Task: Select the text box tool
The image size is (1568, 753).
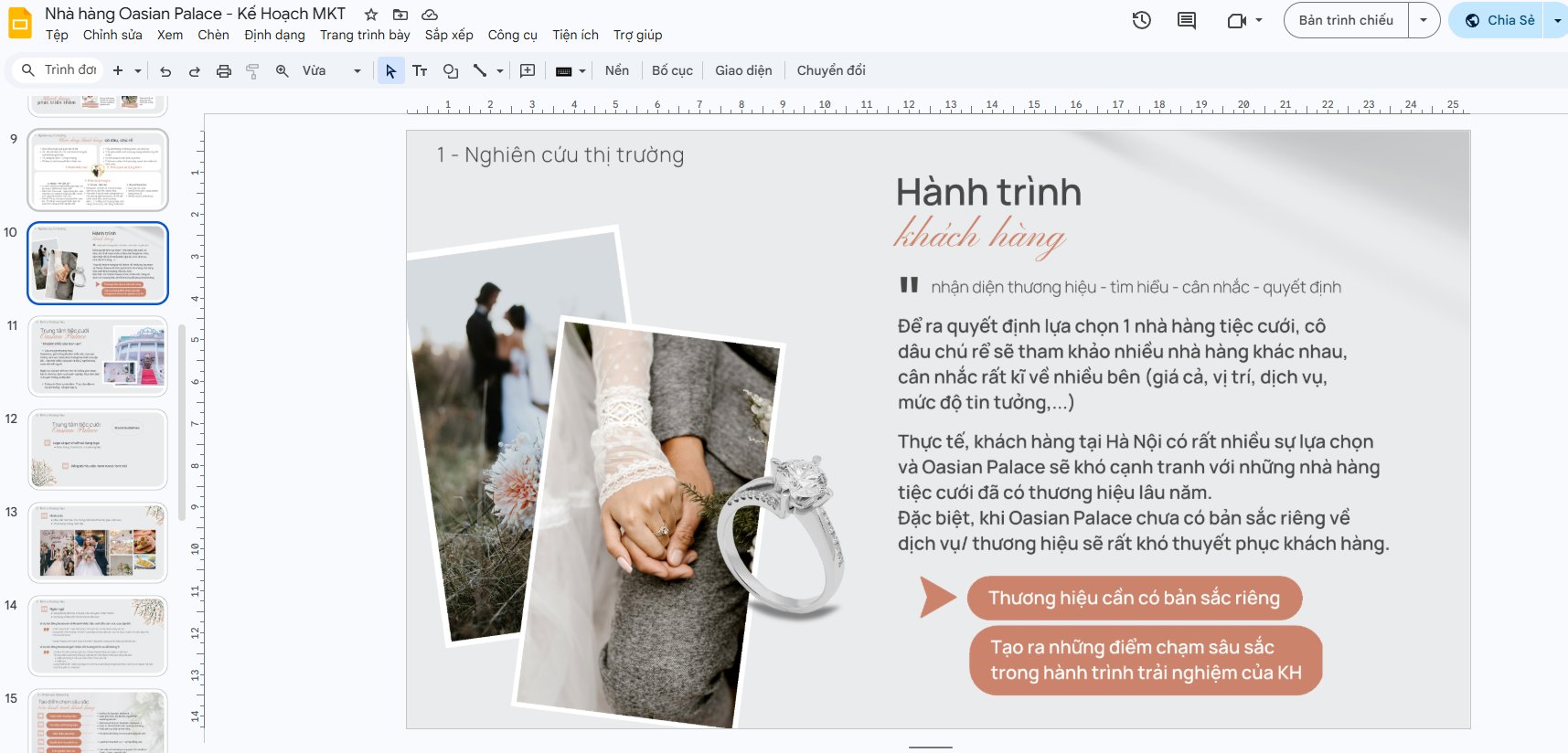Action: coord(420,70)
